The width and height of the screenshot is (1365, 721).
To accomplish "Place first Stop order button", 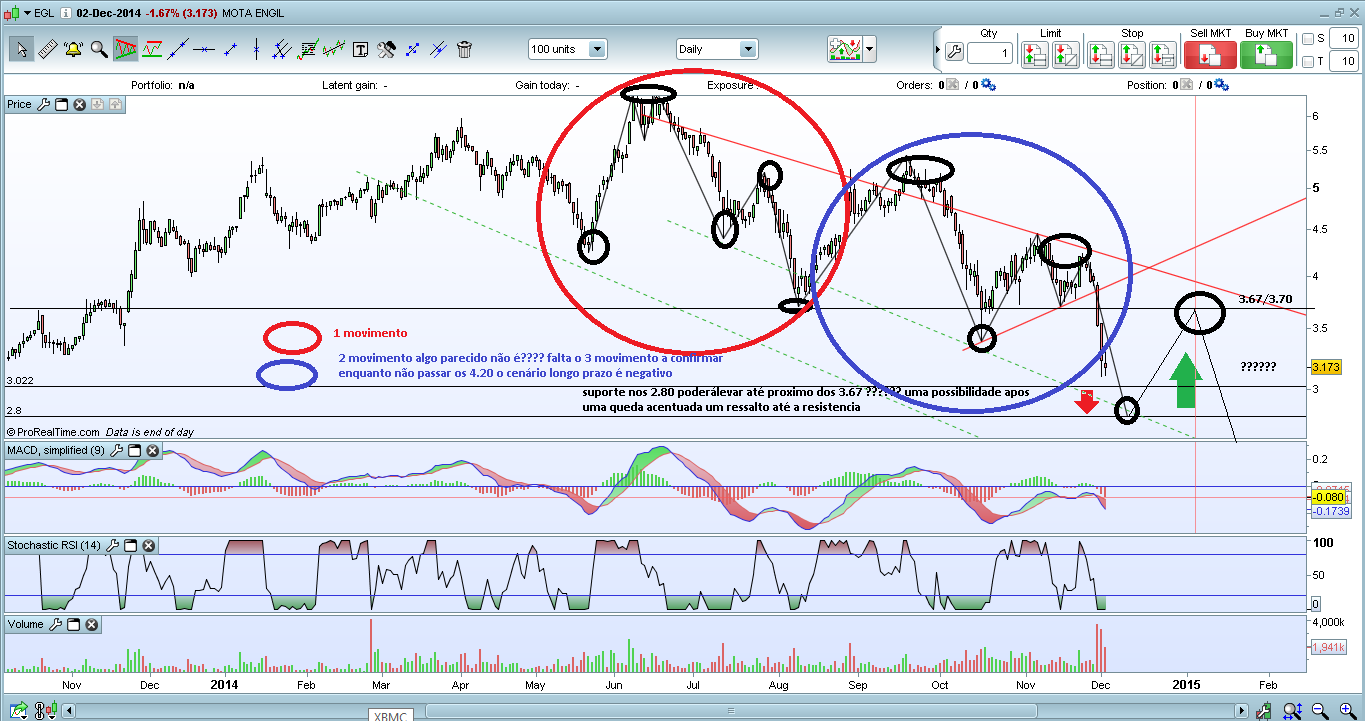I will 1101,54.
